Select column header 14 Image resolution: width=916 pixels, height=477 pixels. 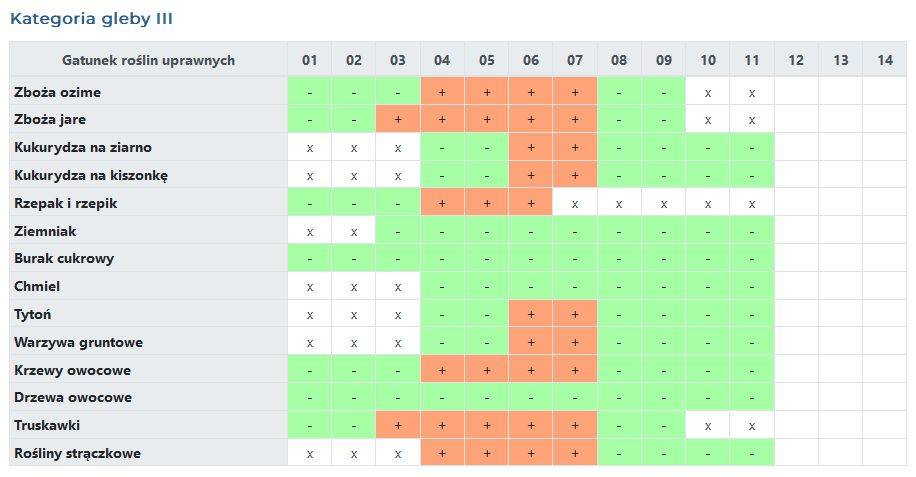tap(884, 60)
